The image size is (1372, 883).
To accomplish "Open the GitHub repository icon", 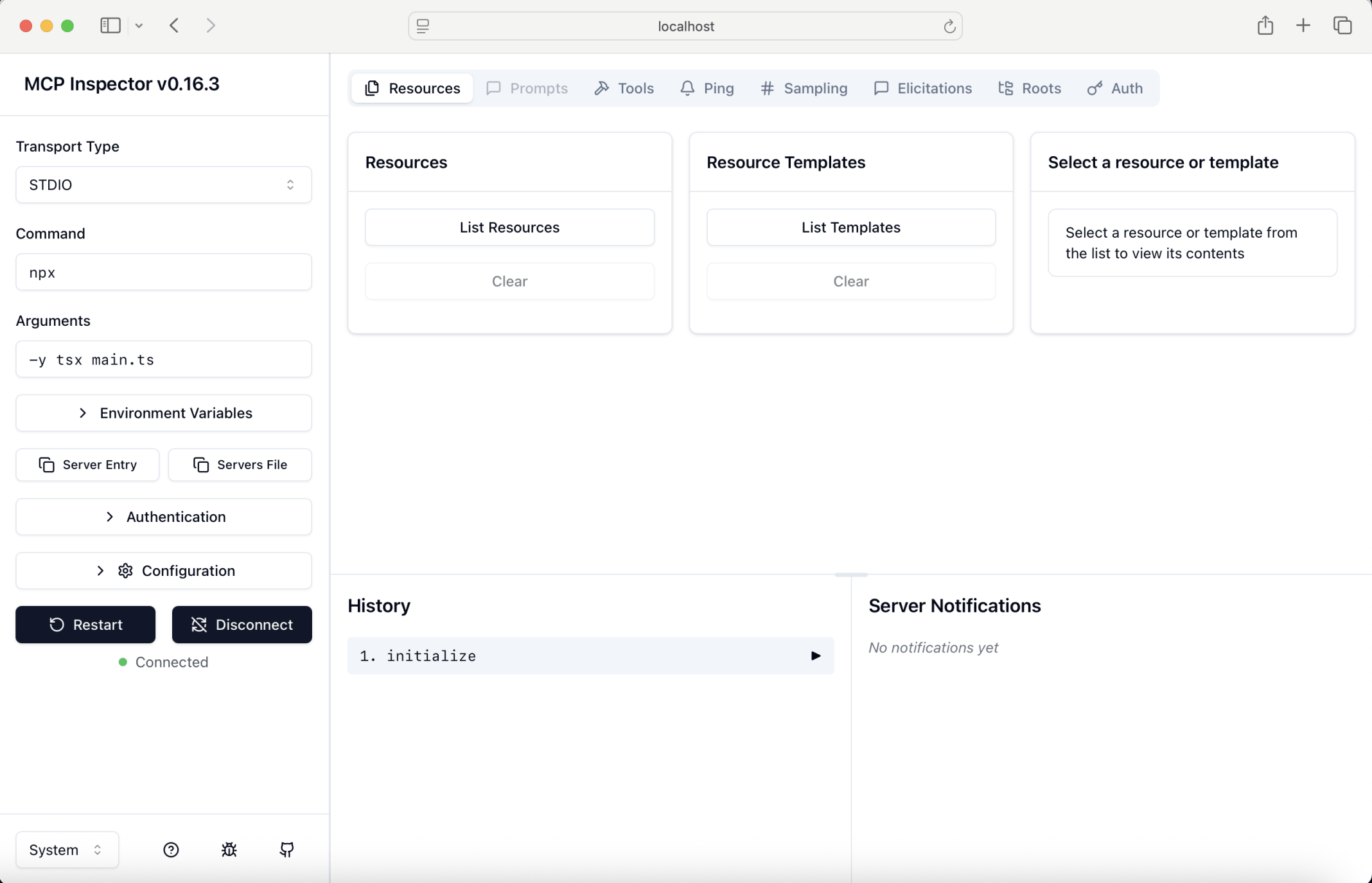I will click(286, 850).
